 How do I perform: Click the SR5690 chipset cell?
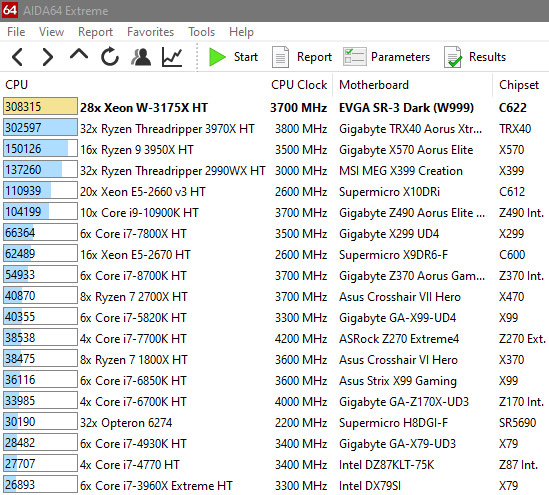(x=517, y=423)
